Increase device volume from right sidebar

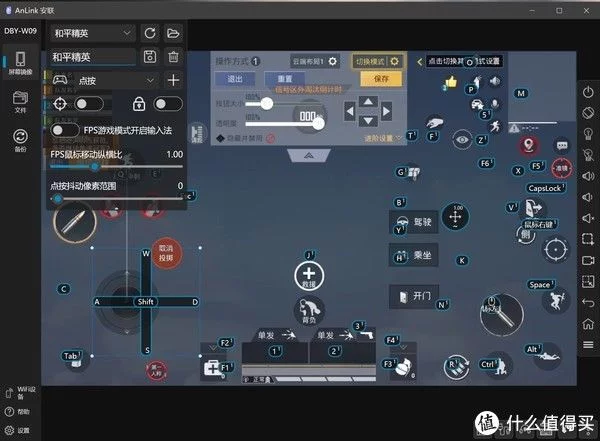click(x=588, y=176)
